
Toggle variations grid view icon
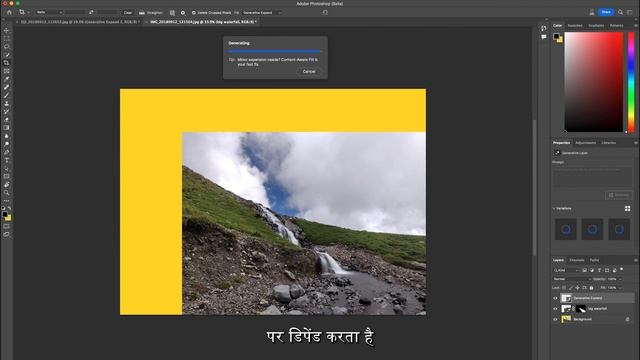627,209
